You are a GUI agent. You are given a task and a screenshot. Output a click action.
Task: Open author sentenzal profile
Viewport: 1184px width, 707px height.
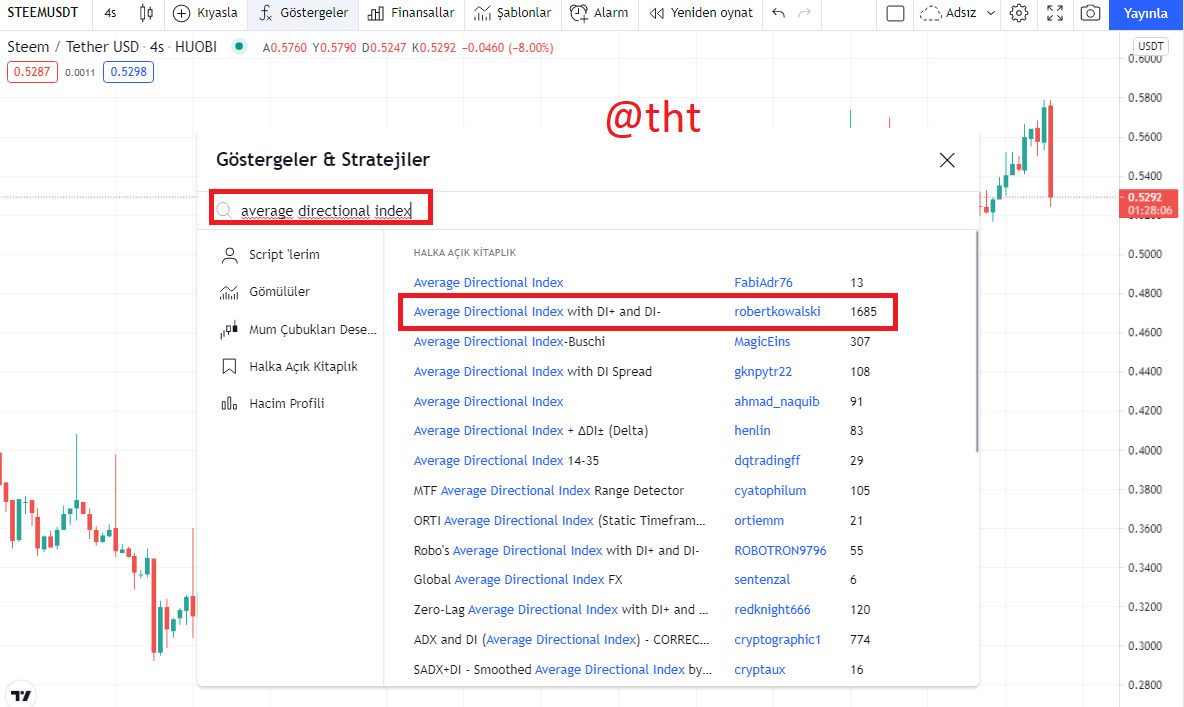point(762,580)
